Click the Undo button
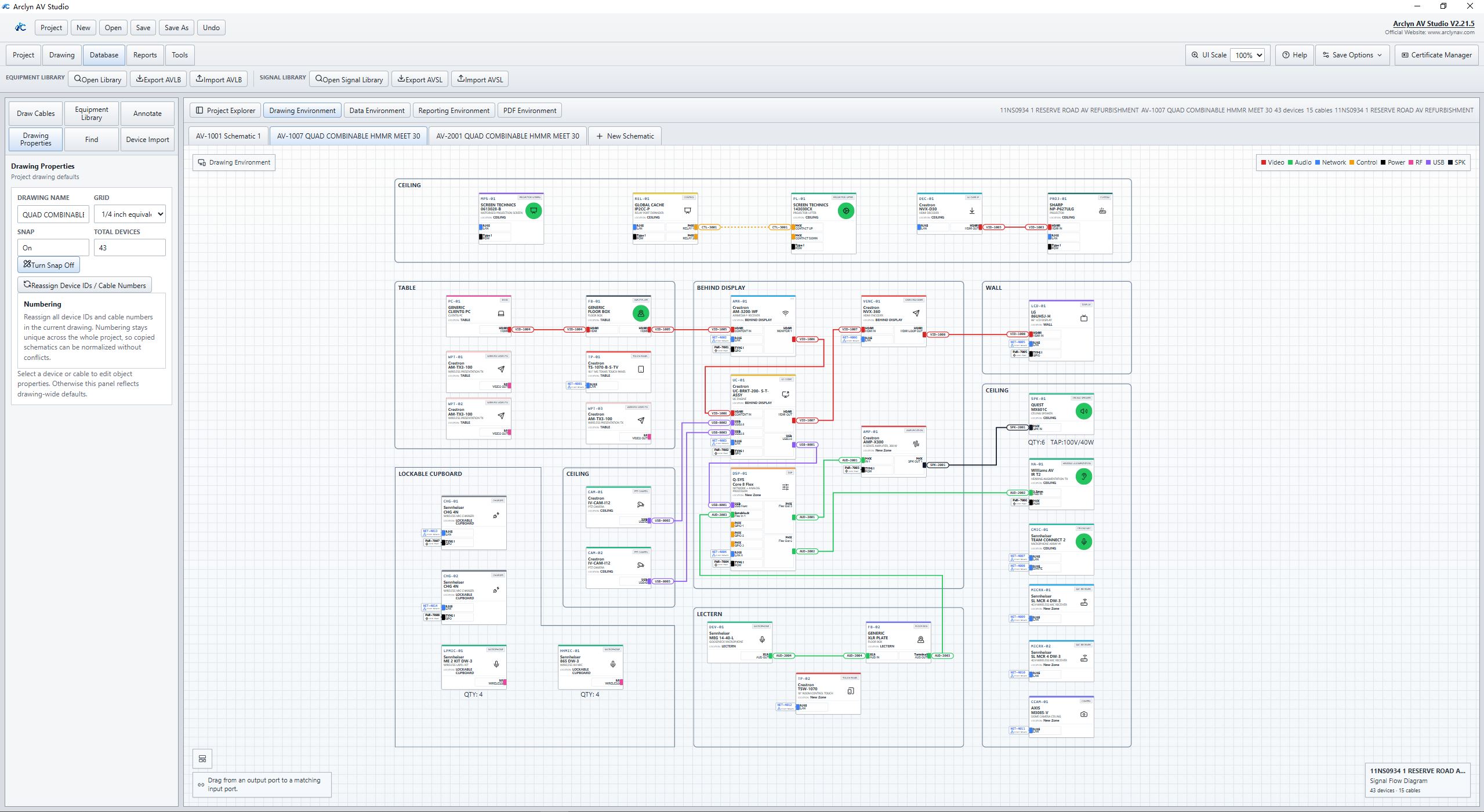This screenshot has height=812, width=1484. tap(211, 27)
